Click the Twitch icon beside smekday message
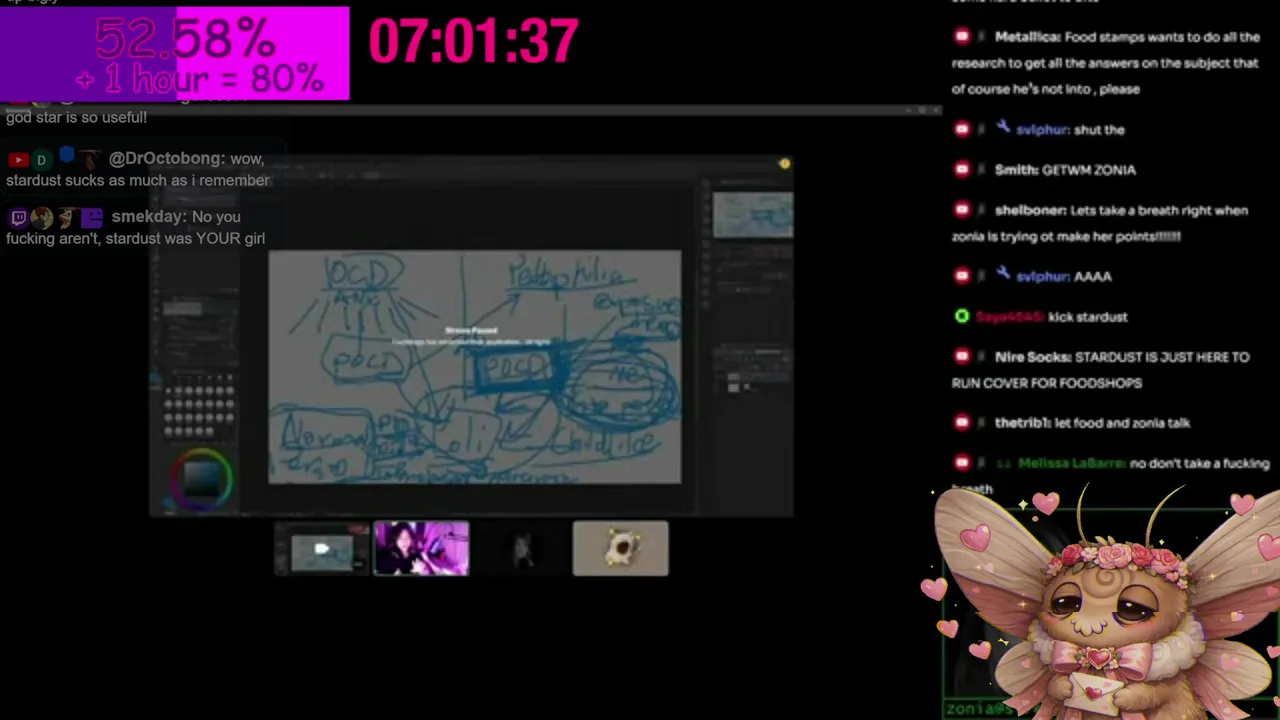 click(x=17, y=217)
